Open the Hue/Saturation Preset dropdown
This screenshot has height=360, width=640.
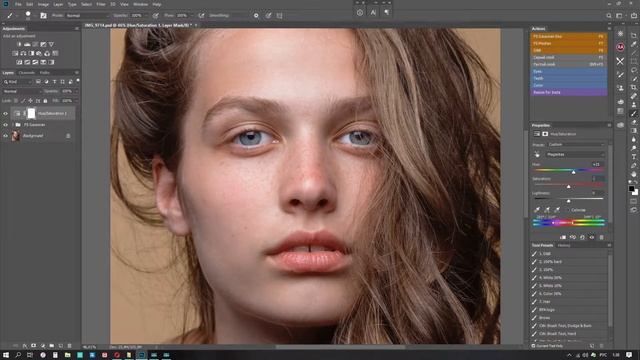coord(576,144)
